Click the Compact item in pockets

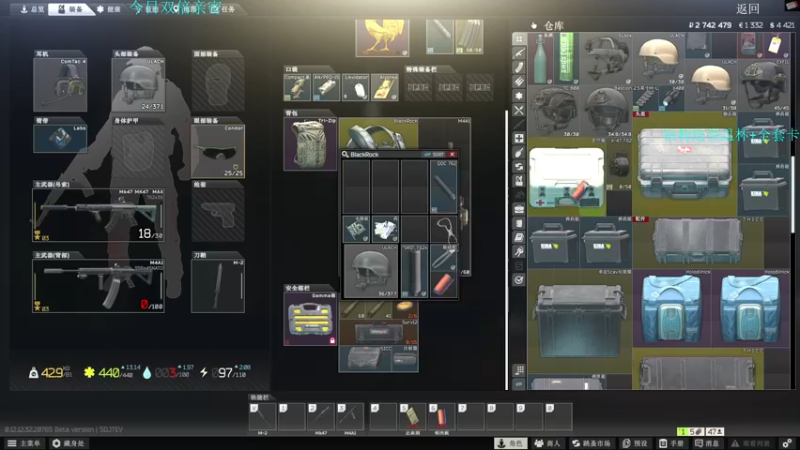[297, 87]
